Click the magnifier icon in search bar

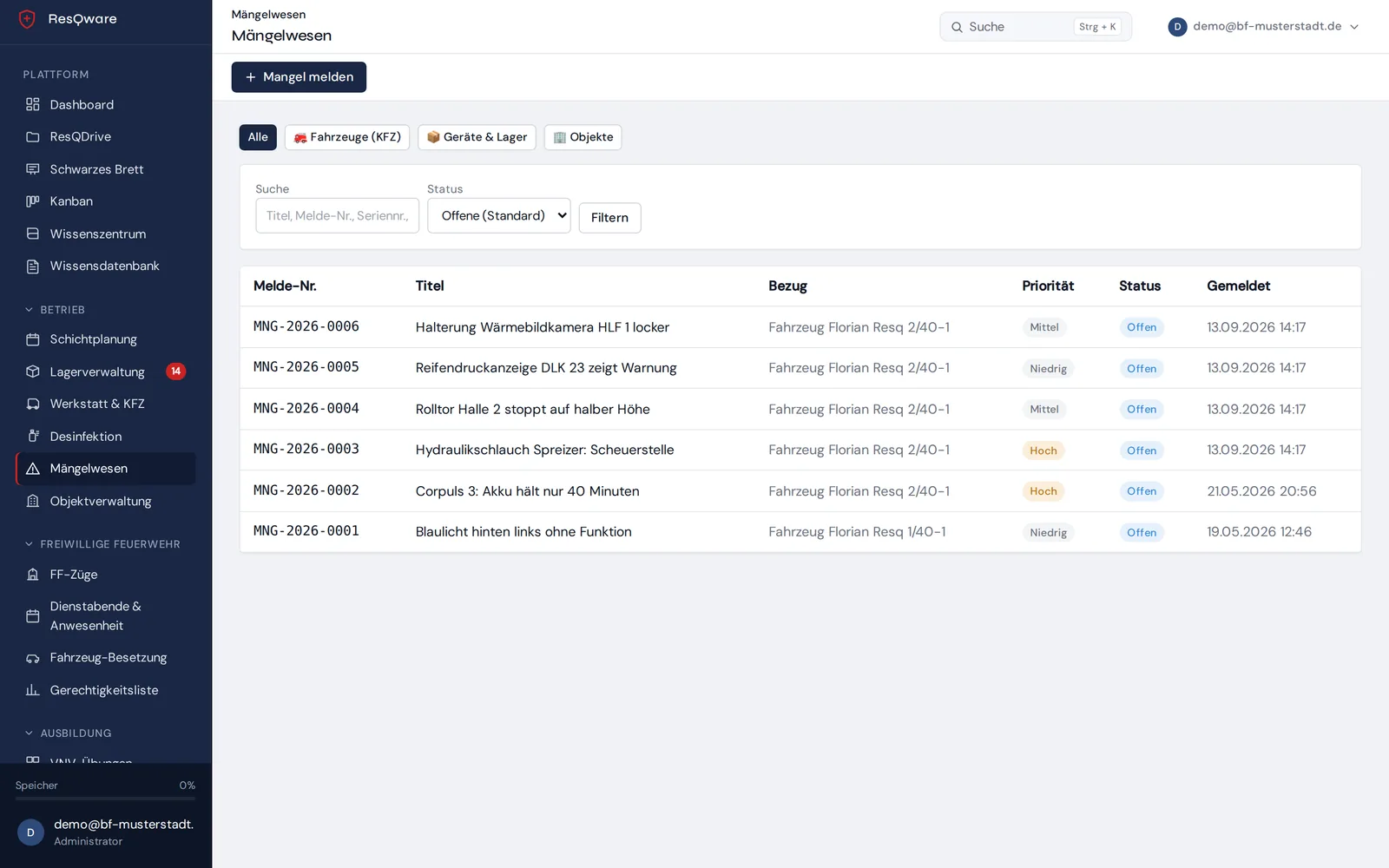click(x=957, y=27)
